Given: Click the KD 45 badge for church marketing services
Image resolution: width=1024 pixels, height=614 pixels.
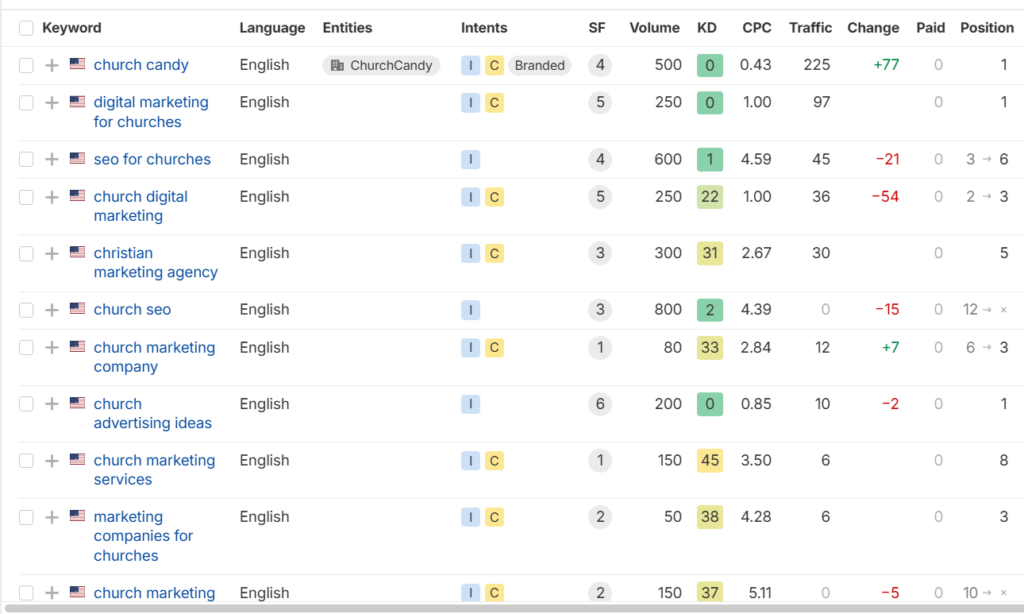Looking at the screenshot, I should (710, 461).
